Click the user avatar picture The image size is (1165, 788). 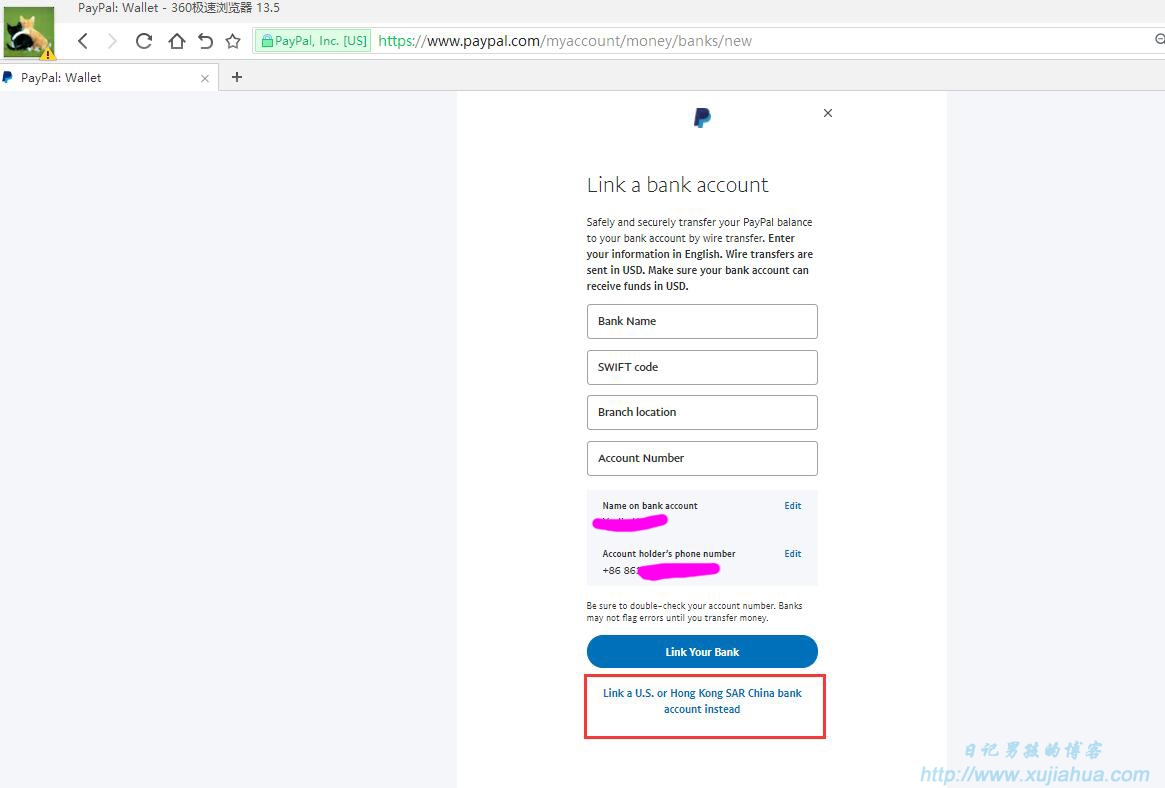pos(29,33)
